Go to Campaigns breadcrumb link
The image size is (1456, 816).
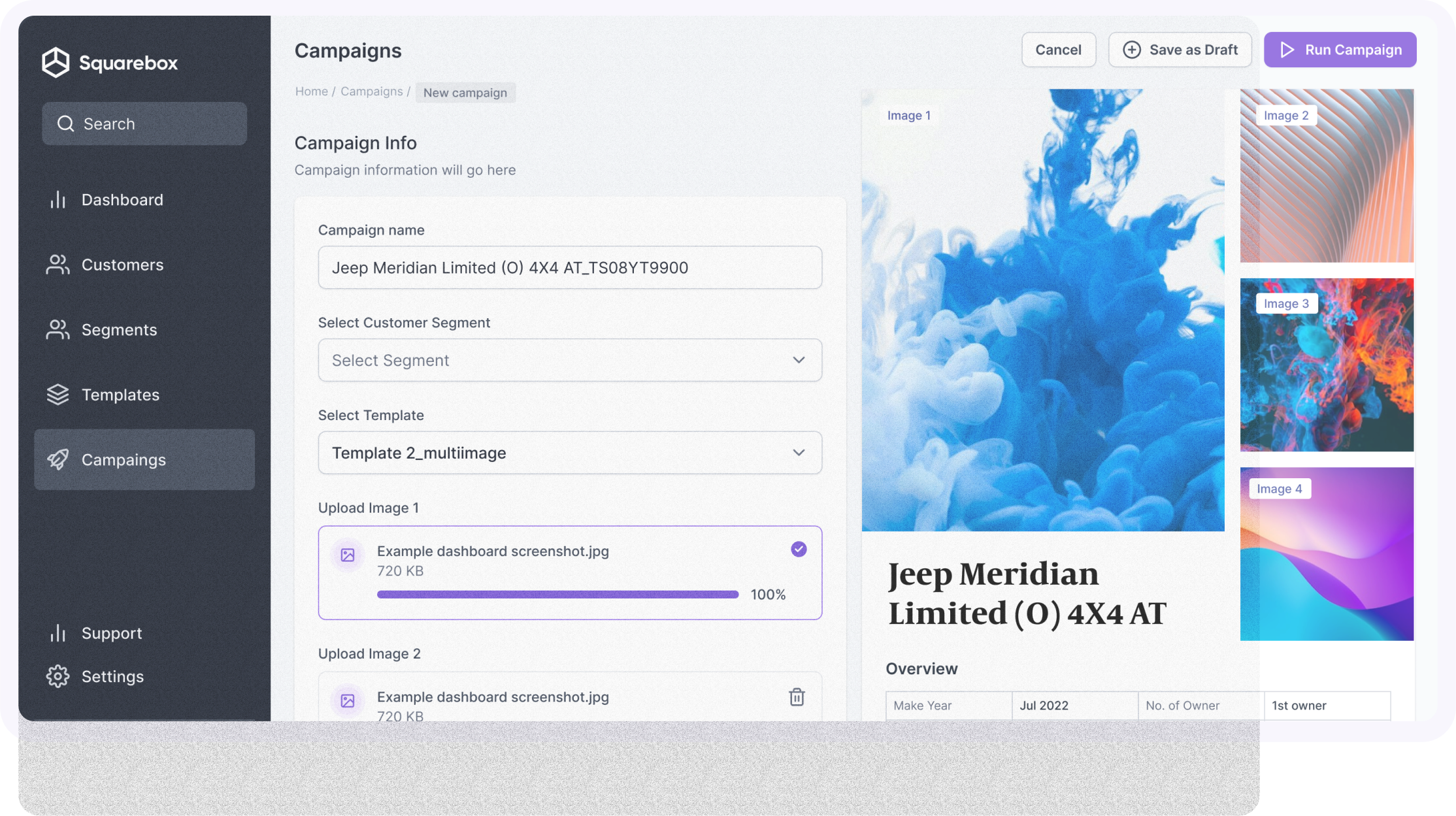(372, 91)
